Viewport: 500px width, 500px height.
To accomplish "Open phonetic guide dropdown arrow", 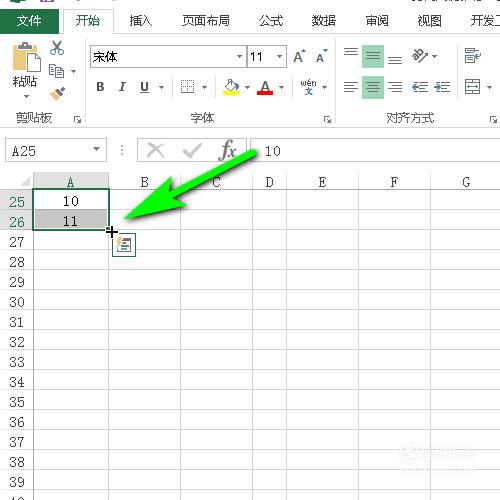I will point(324,87).
